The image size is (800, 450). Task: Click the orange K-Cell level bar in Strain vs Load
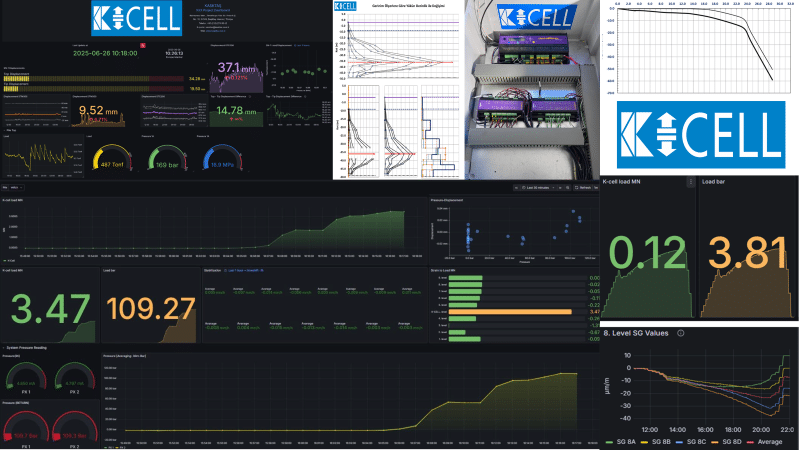510,312
